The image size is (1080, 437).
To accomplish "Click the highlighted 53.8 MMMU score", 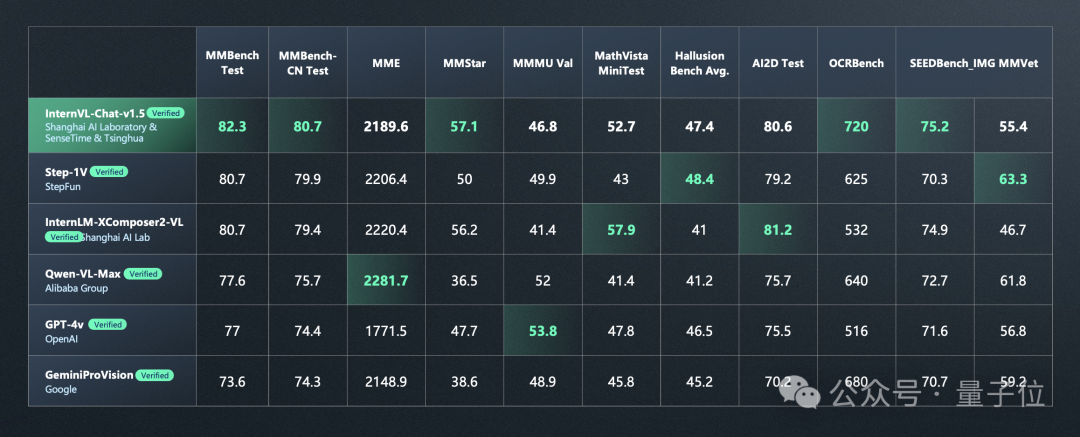I will [542, 332].
